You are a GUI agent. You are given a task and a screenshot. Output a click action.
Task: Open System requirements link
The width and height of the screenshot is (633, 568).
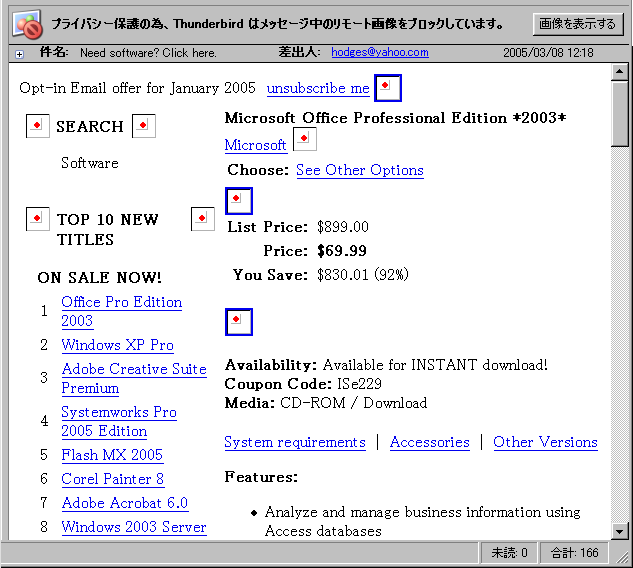point(295,442)
